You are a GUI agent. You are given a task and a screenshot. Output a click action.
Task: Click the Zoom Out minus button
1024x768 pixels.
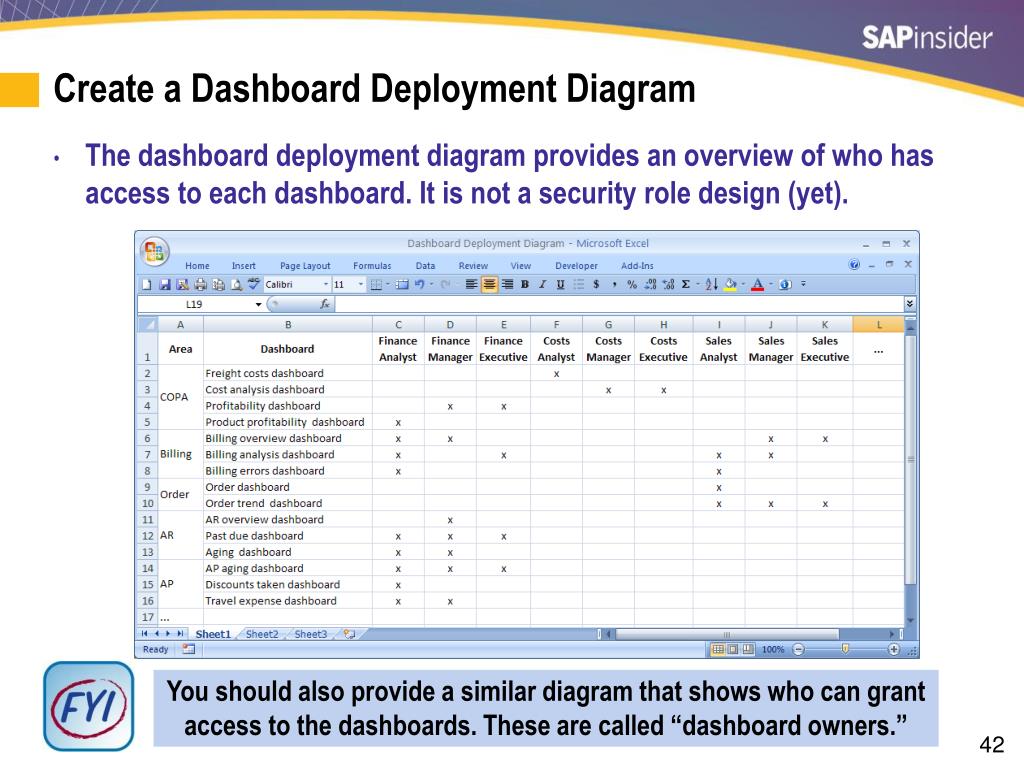798,649
